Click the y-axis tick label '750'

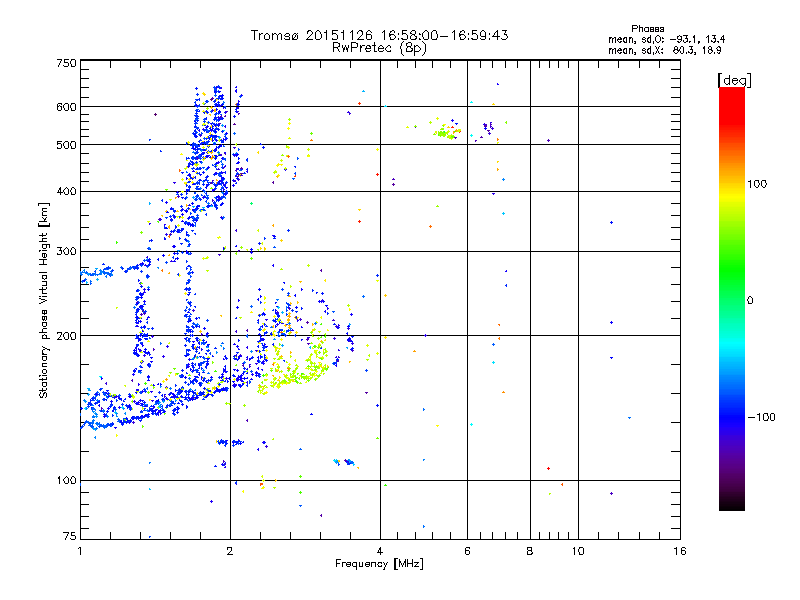tap(66, 63)
